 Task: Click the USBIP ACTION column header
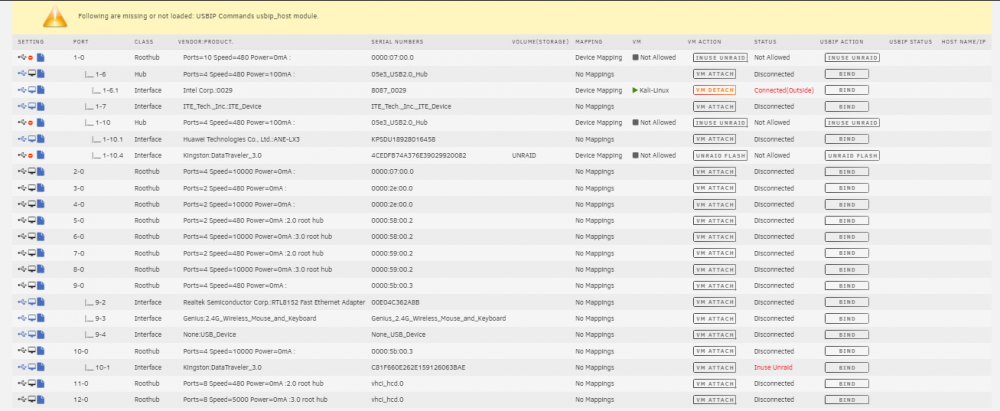[841, 42]
